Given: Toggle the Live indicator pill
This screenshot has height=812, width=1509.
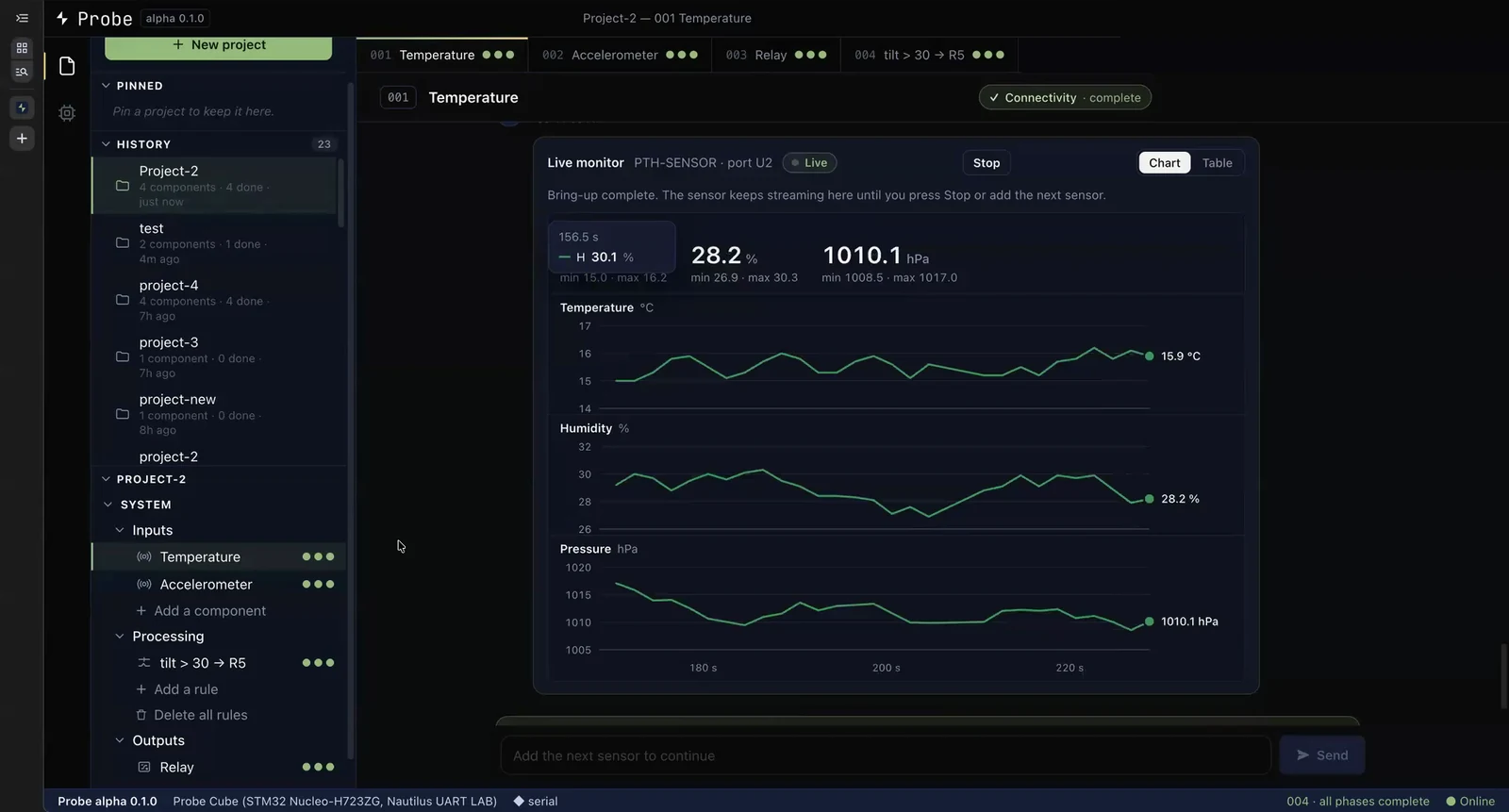Looking at the screenshot, I should 809,163.
